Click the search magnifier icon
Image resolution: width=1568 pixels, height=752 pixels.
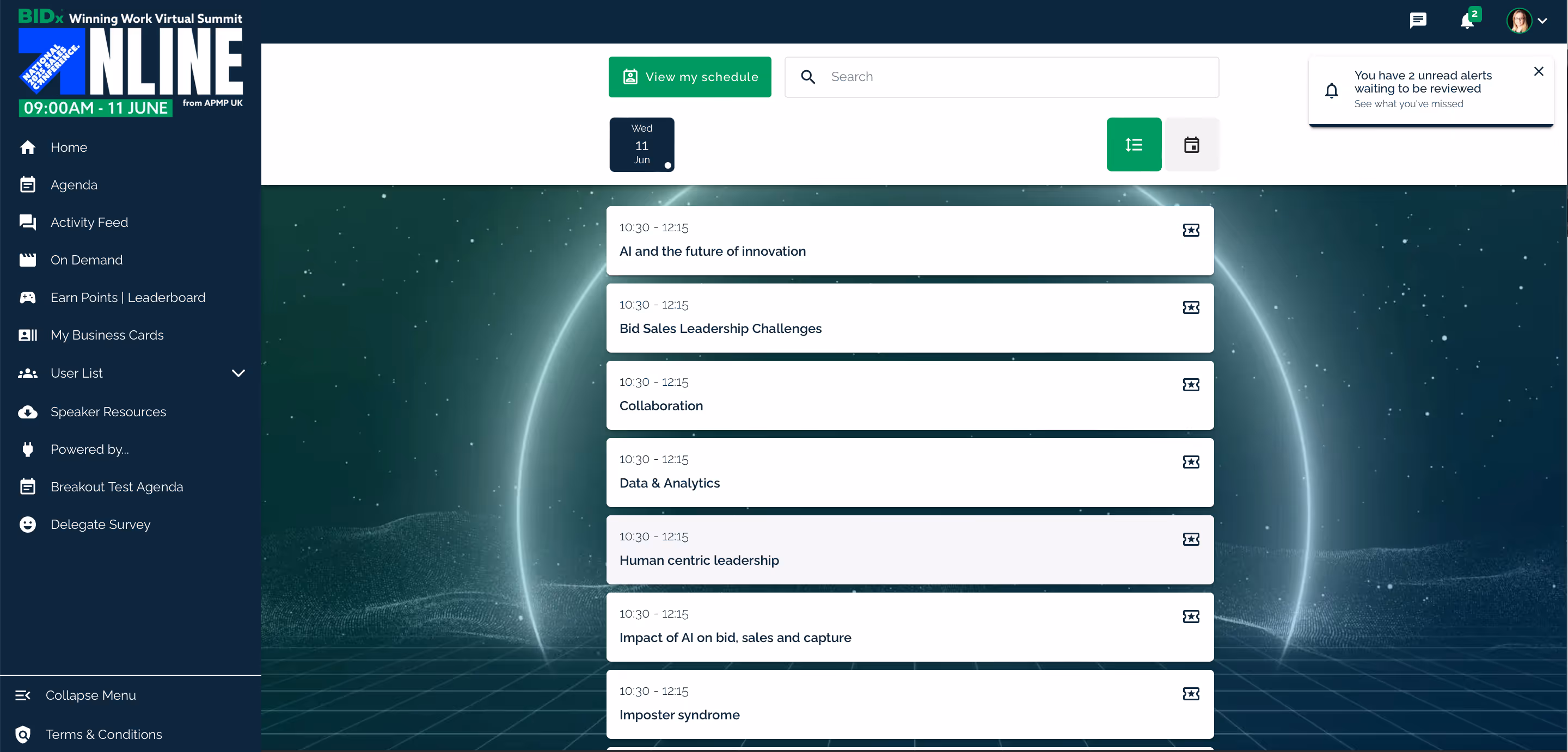[x=808, y=77]
